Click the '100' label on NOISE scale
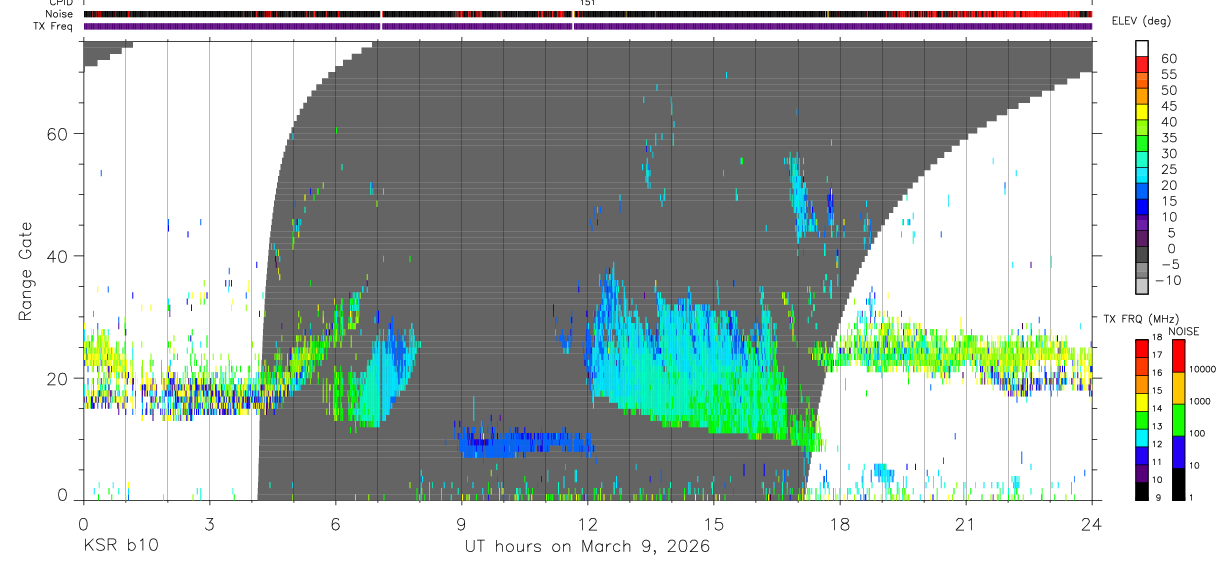Viewport: 1228px width, 567px height. pyautogui.click(x=1199, y=433)
